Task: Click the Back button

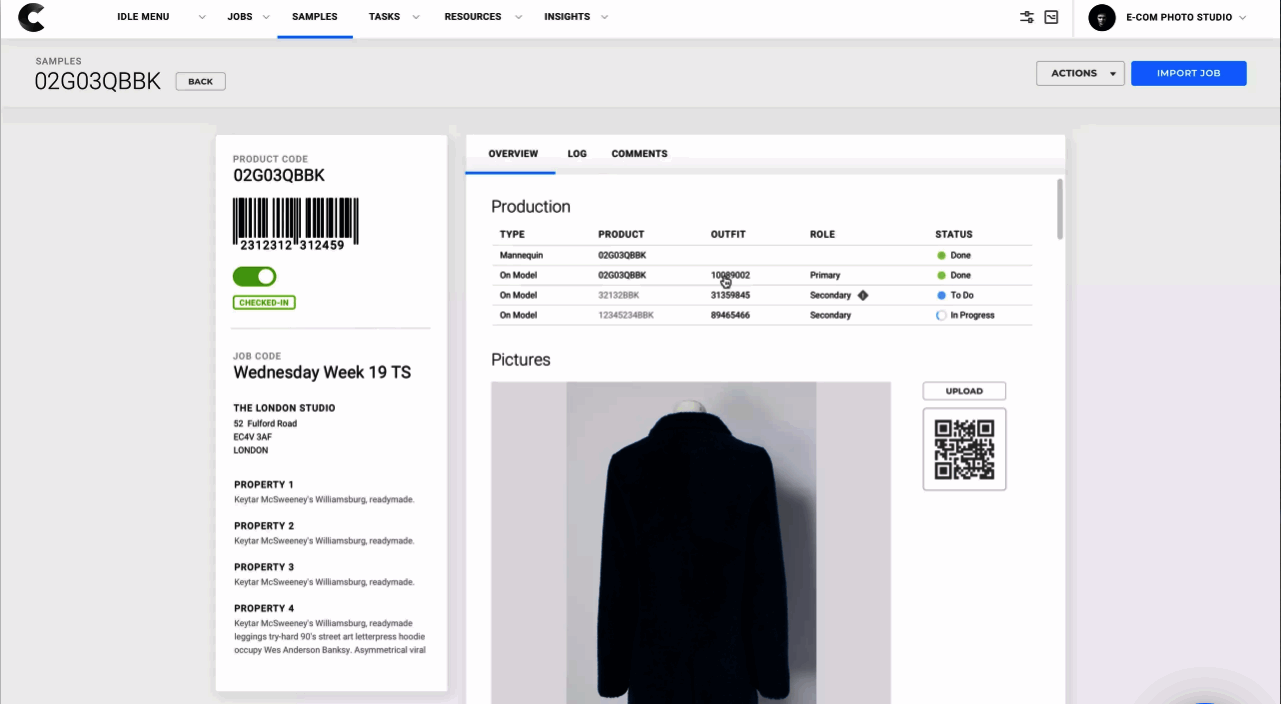Action: (201, 82)
